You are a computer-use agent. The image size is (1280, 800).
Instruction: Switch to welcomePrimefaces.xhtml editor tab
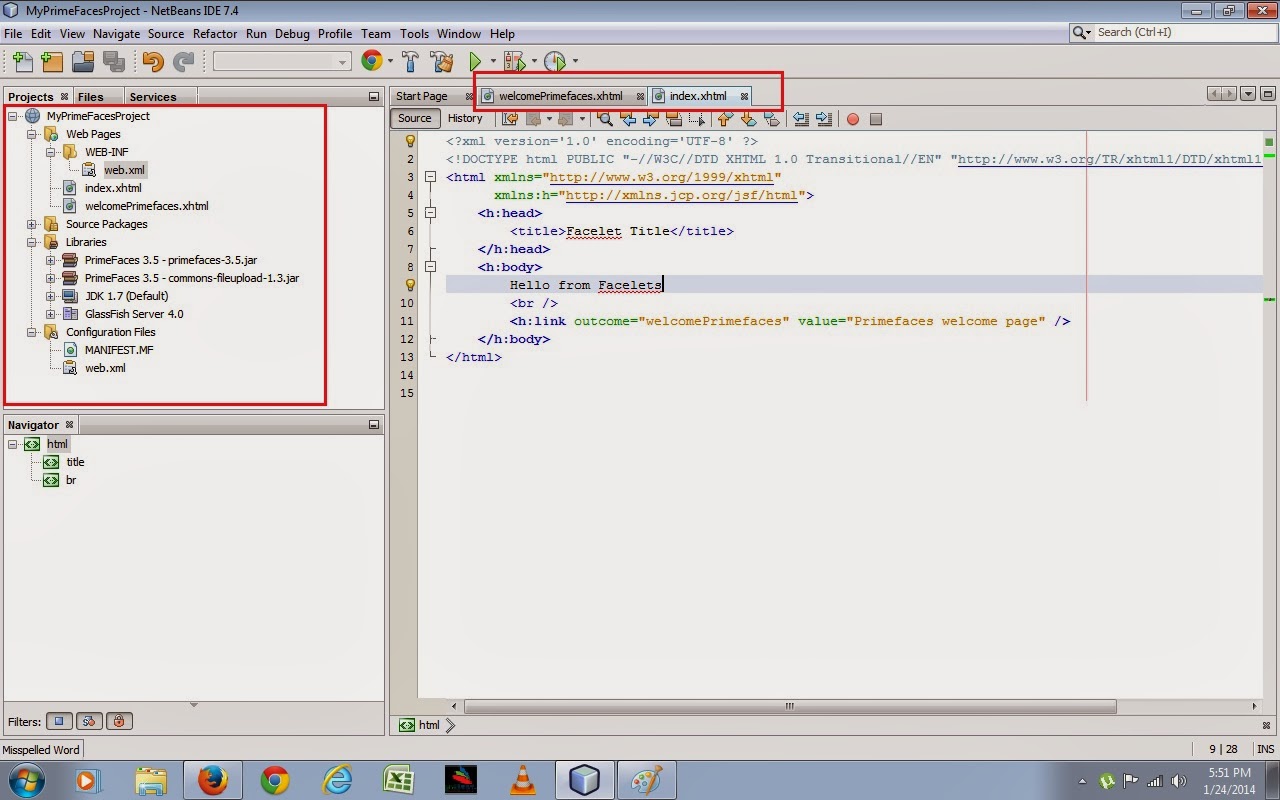tap(560, 96)
